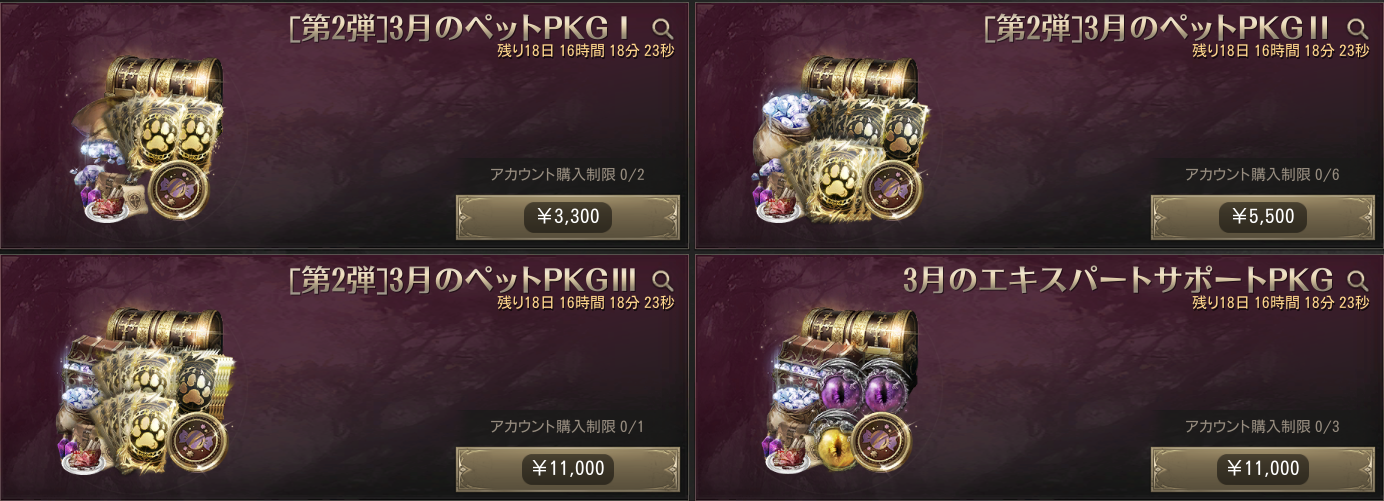Buy ペットPKG Ⅱ with the ¥5,500 button
The image size is (1384, 501).
click(1264, 217)
